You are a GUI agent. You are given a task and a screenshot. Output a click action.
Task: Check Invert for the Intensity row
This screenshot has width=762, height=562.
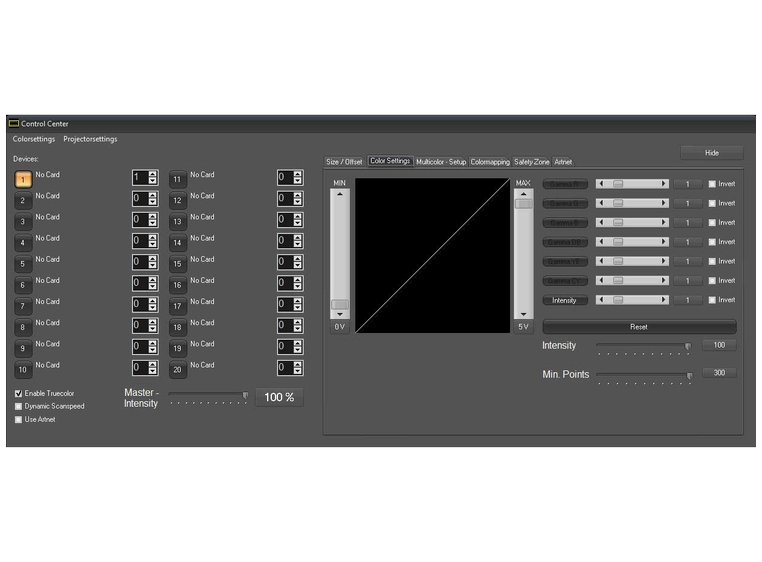coord(712,300)
